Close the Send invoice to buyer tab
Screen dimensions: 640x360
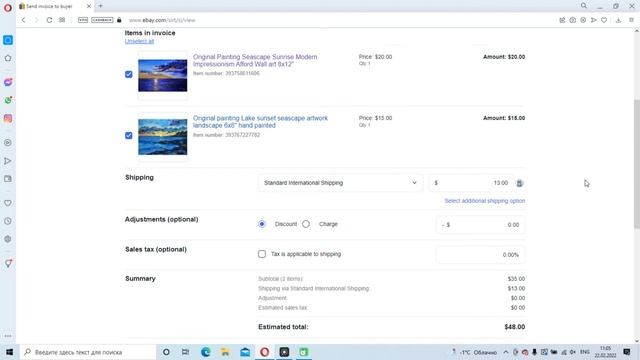(89, 6)
